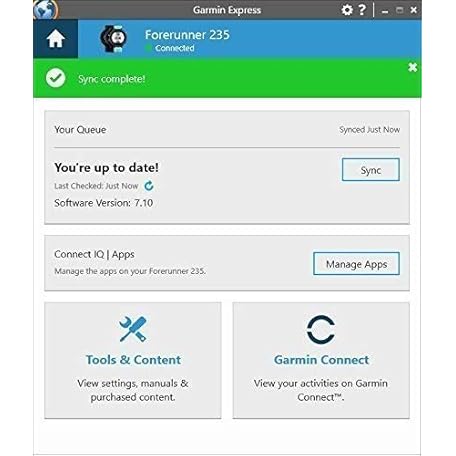Image resolution: width=456 pixels, height=456 pixels.
Task: Refresh the last checked update icon
Action: pyautogui.click(x=149, y=186)
